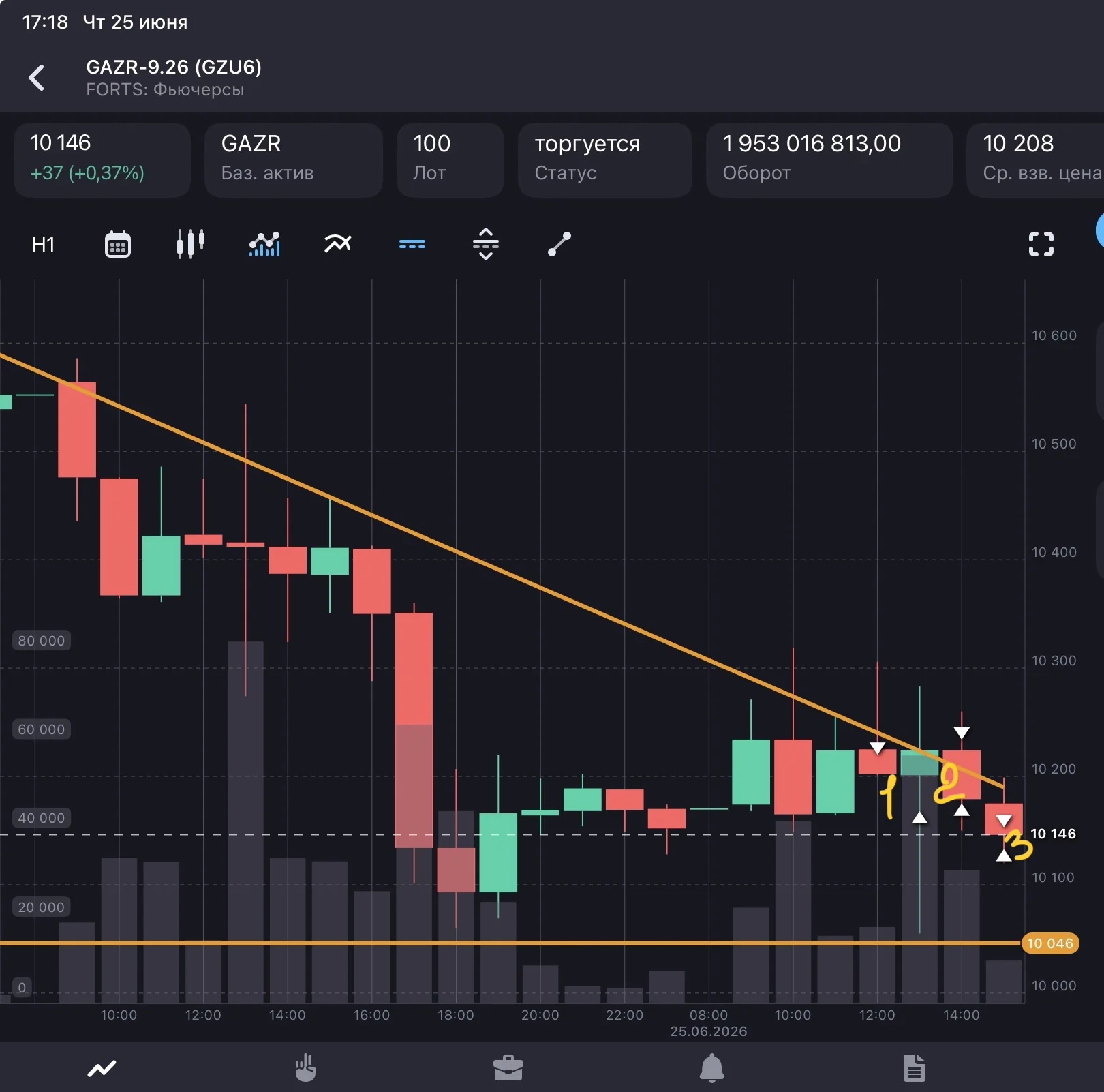
Task: Select the trend line drawing tool
Action: click(559, 244)
